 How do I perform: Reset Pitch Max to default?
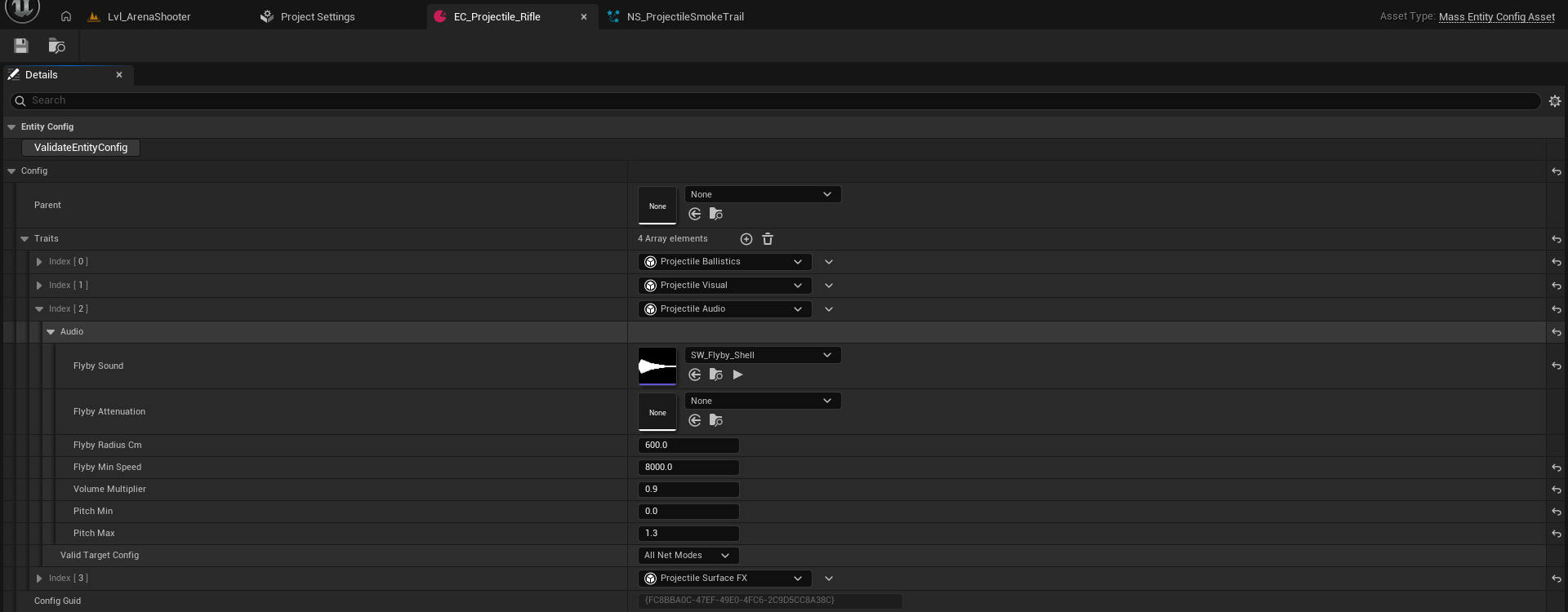1557,534
